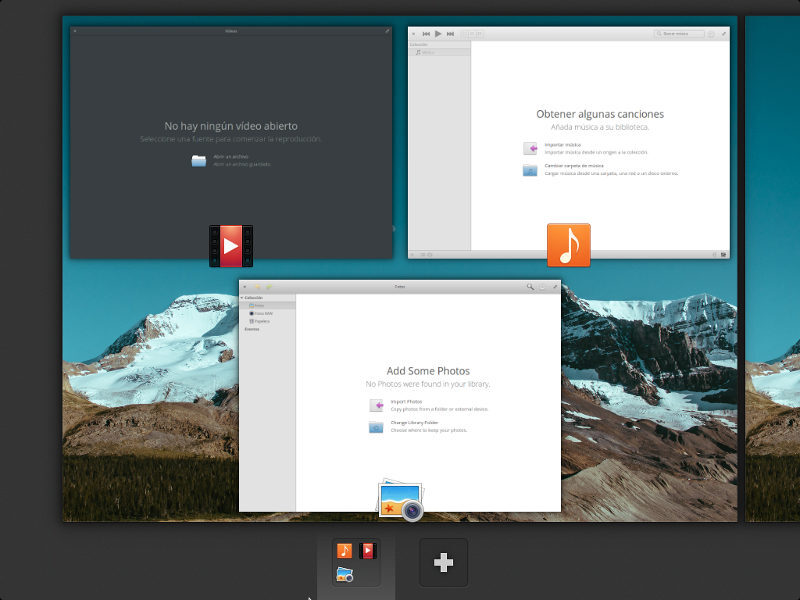Select the current workspace thumbnail in switcher
This screenshot has height=600, width=800.
[x=357, y=562]
